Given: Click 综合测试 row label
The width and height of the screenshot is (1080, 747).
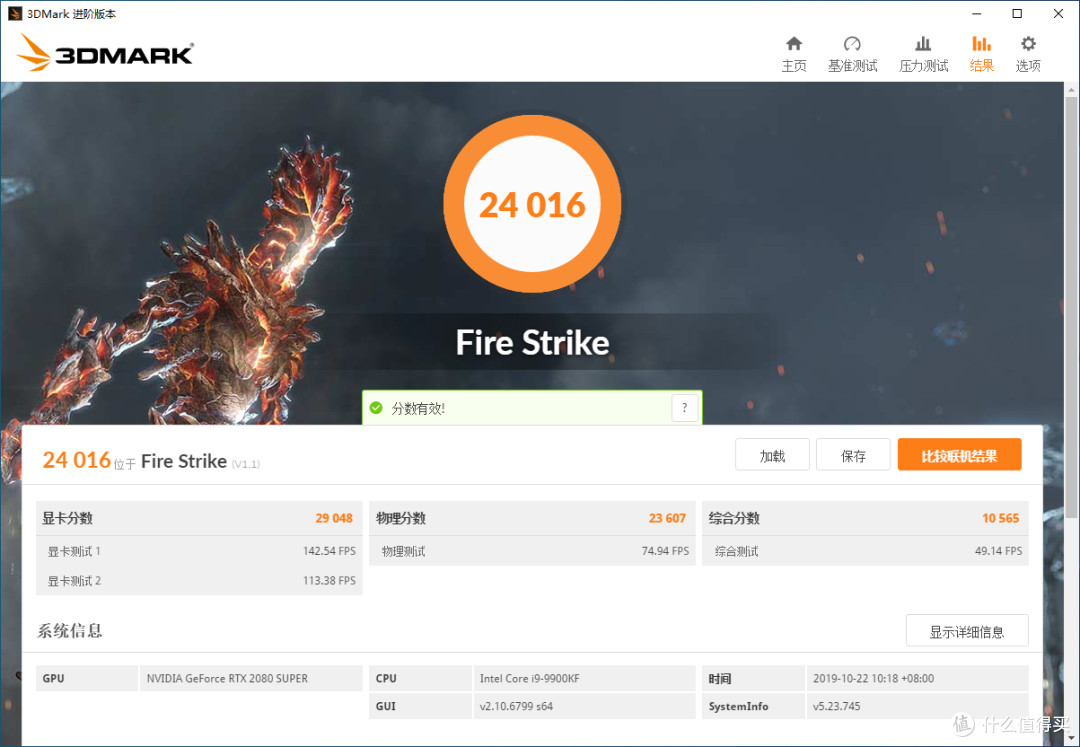Looking at the screenshot, I should click(x=737, y=551).
